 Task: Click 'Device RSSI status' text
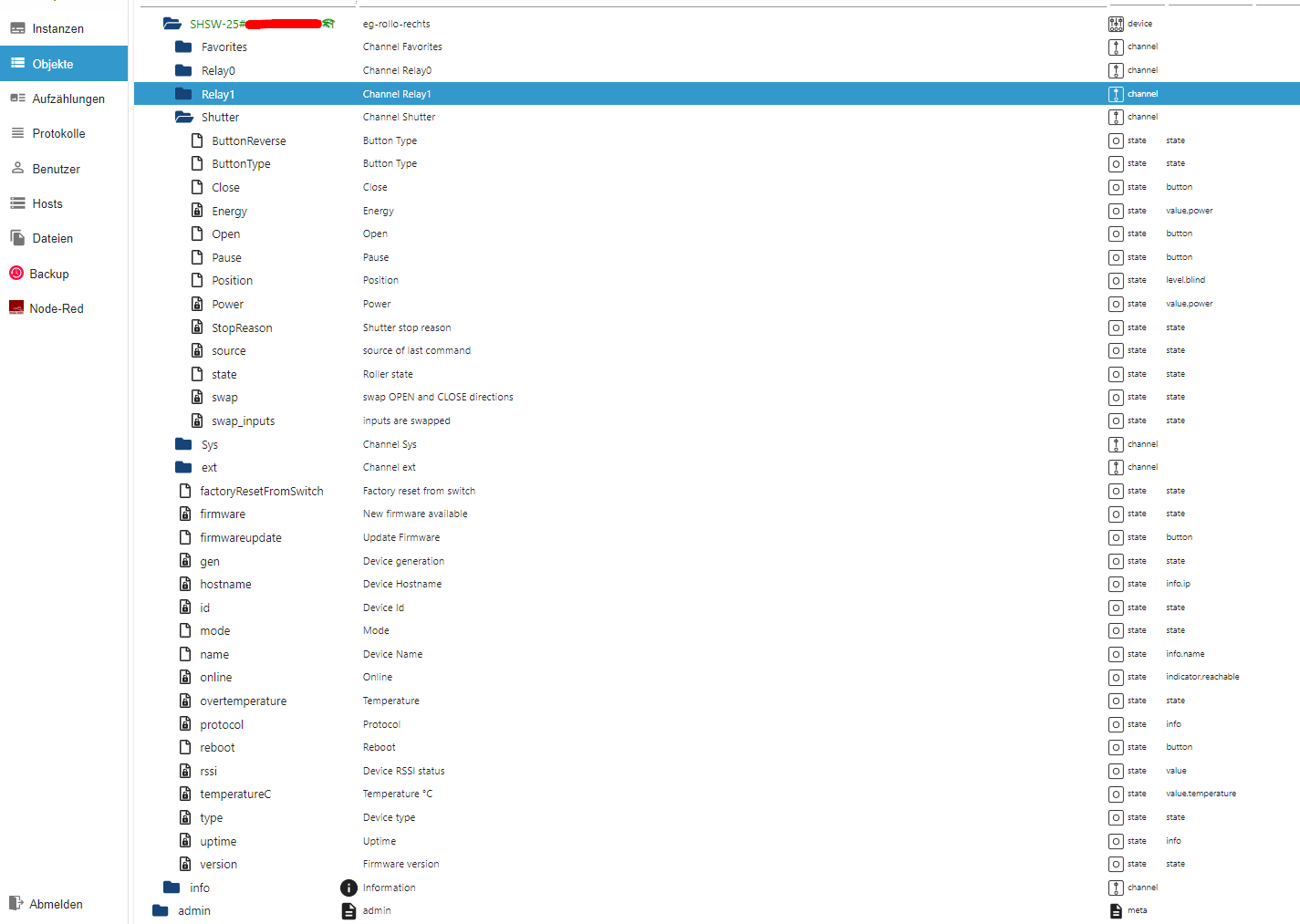(x=404, y=771)
